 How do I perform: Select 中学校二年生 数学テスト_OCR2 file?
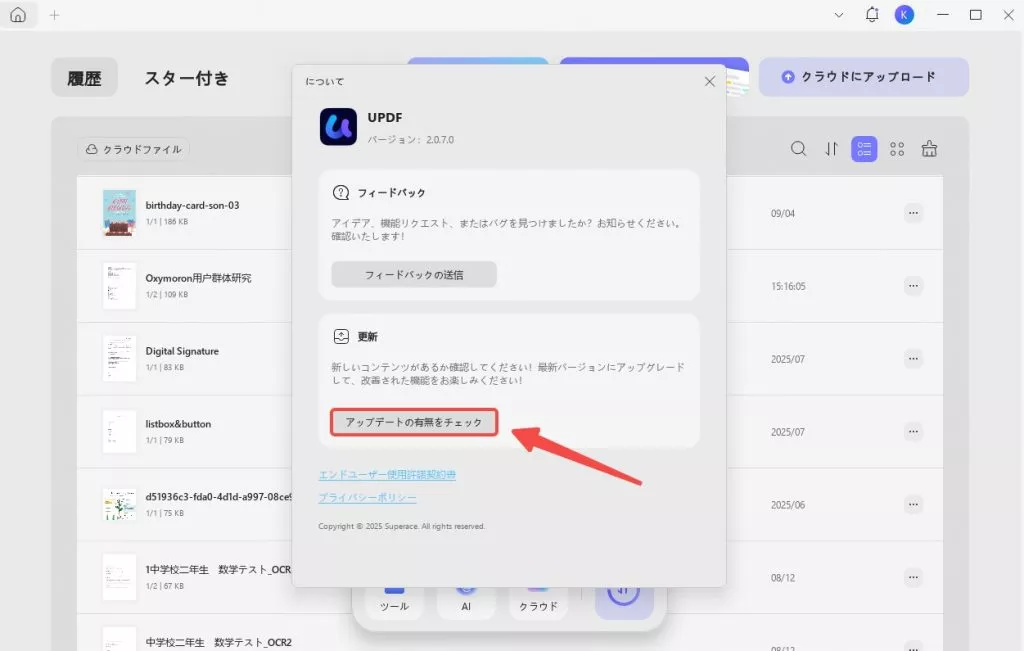tap(218, 643)
